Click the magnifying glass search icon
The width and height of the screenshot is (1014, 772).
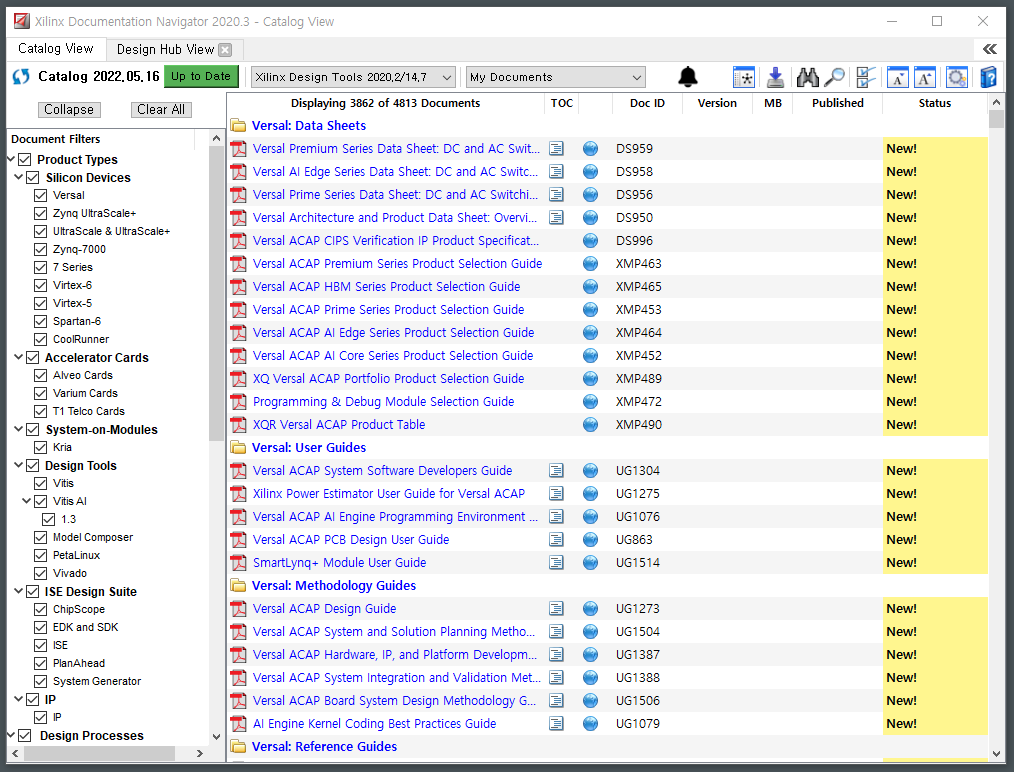click(x=835, y=78)
